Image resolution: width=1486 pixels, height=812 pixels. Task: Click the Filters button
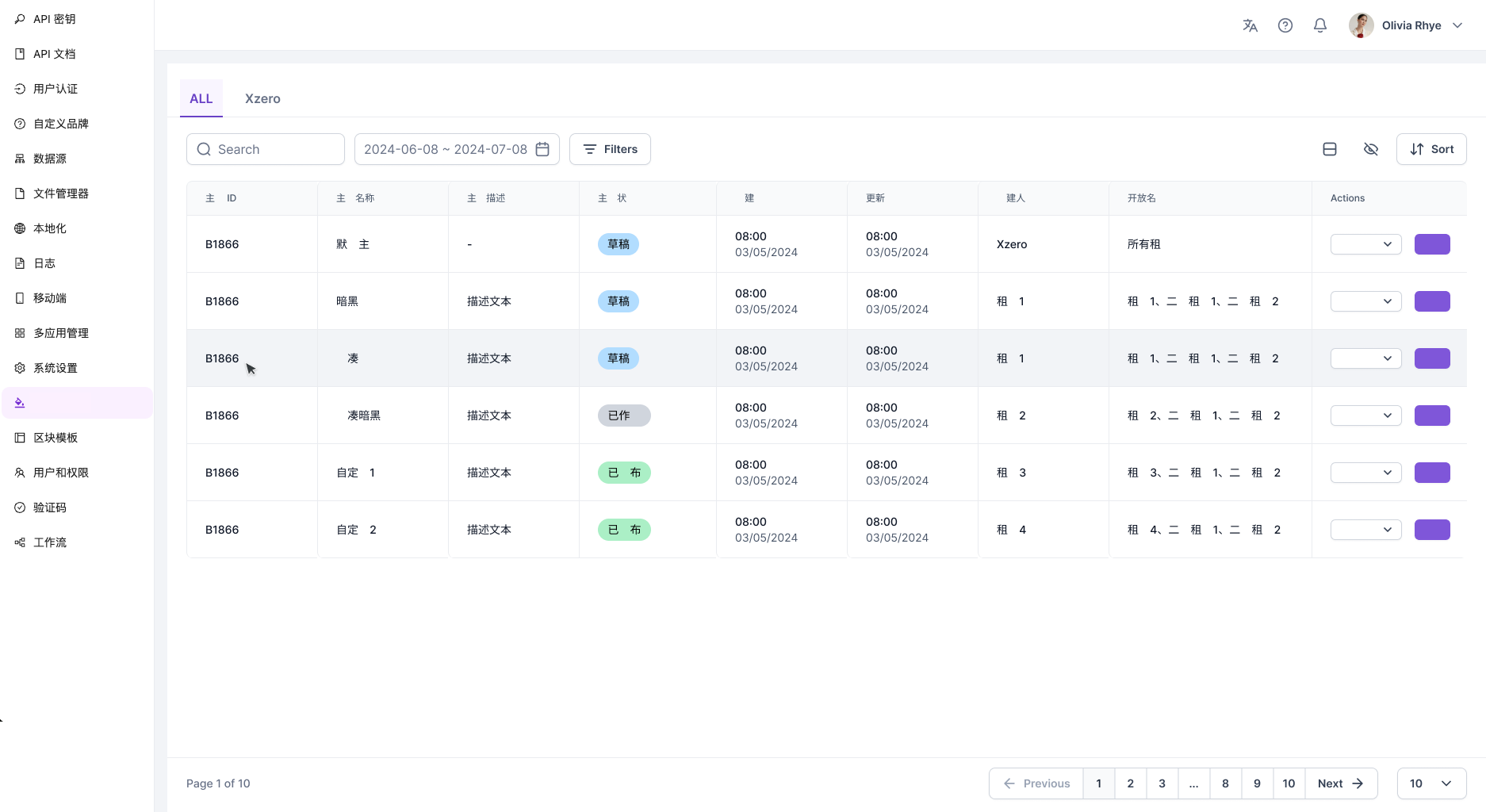(x=610, y=149)
